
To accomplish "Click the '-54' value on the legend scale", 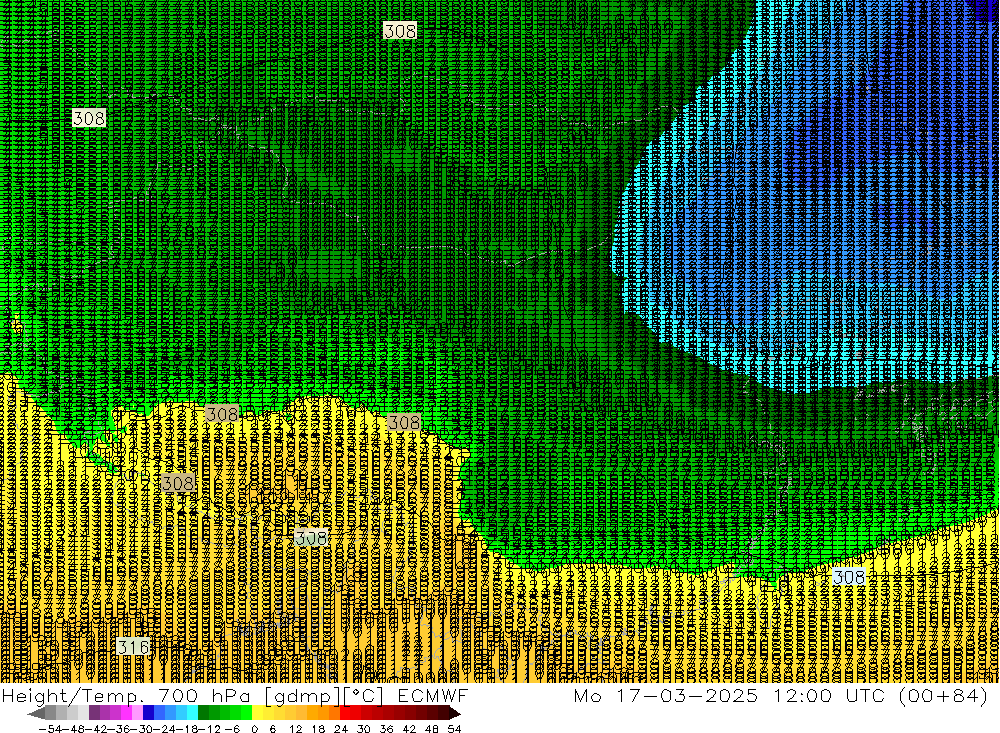I will tap(50, 729).
